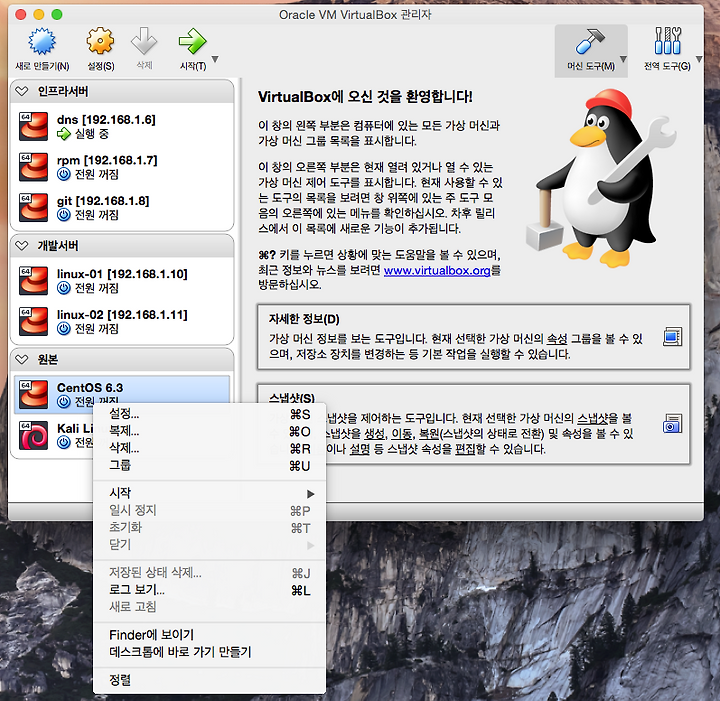Click 복원 link in Snapshots description

tap(429, 434)
